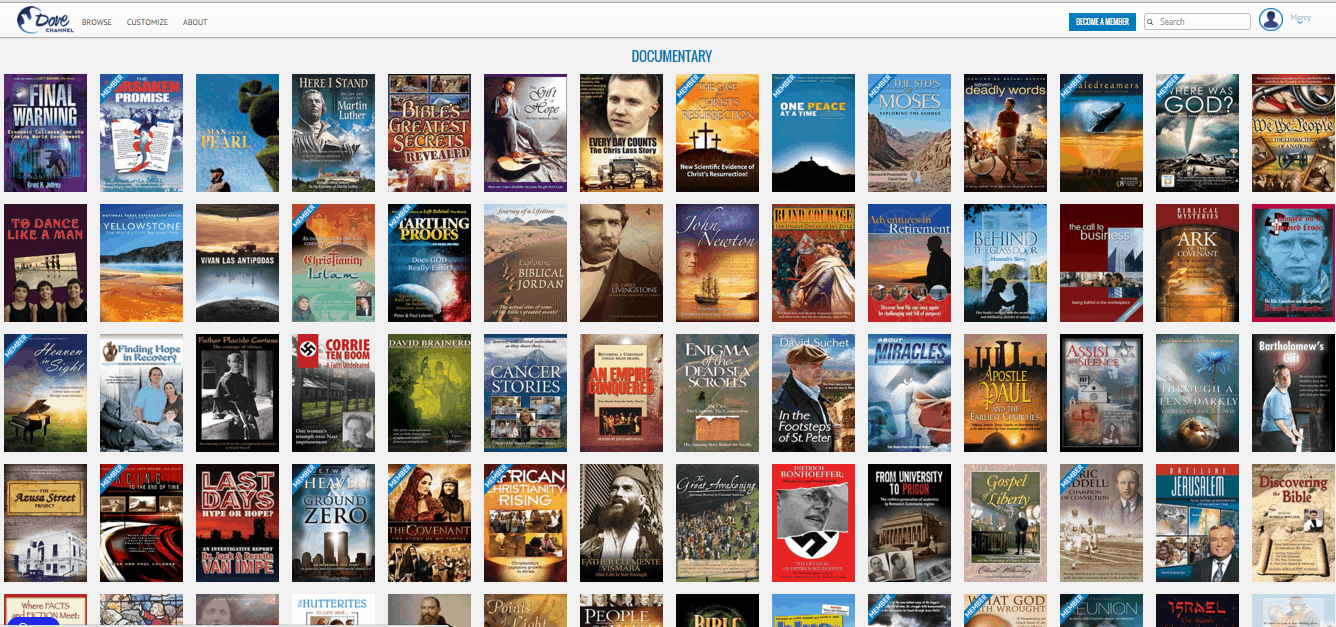Screen dimensions: 1336x627
Task: Select Here I Stand Martin Luther poster
Action: tap(333, 133)
